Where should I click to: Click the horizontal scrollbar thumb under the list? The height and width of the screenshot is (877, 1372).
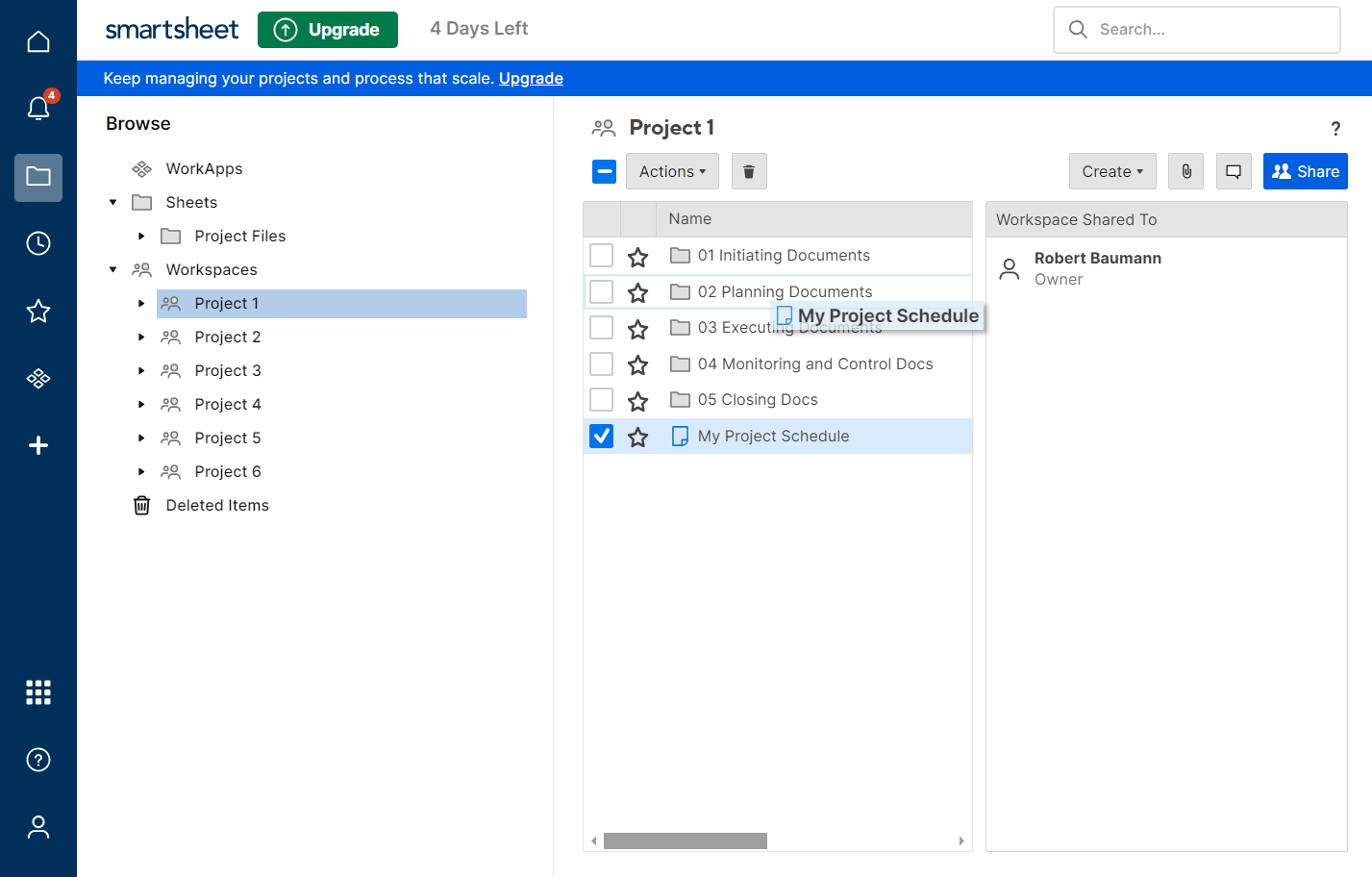(x=686, y=841)
